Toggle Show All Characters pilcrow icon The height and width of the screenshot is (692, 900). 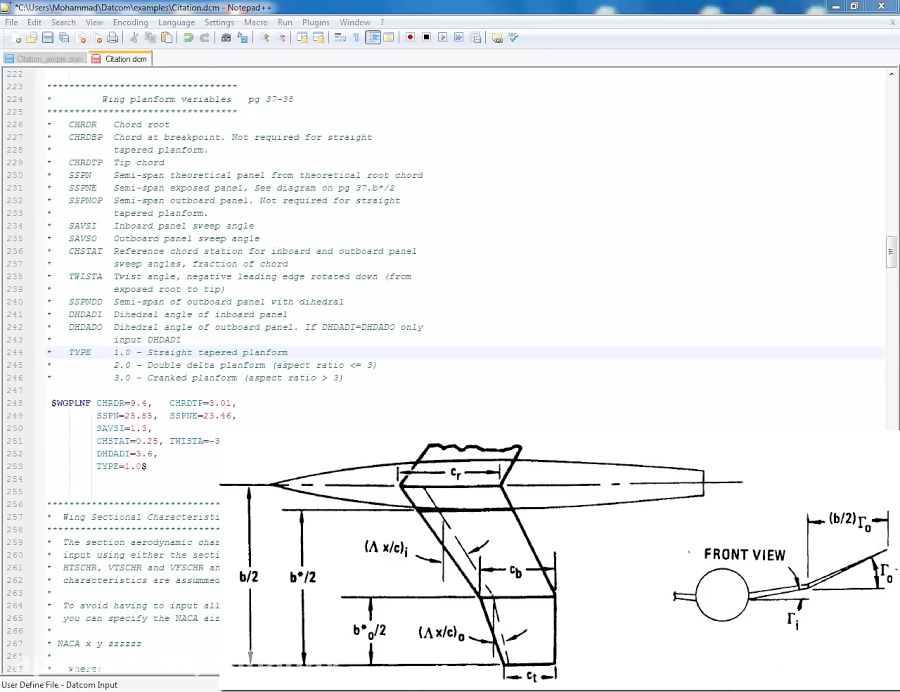click(355, 38)
